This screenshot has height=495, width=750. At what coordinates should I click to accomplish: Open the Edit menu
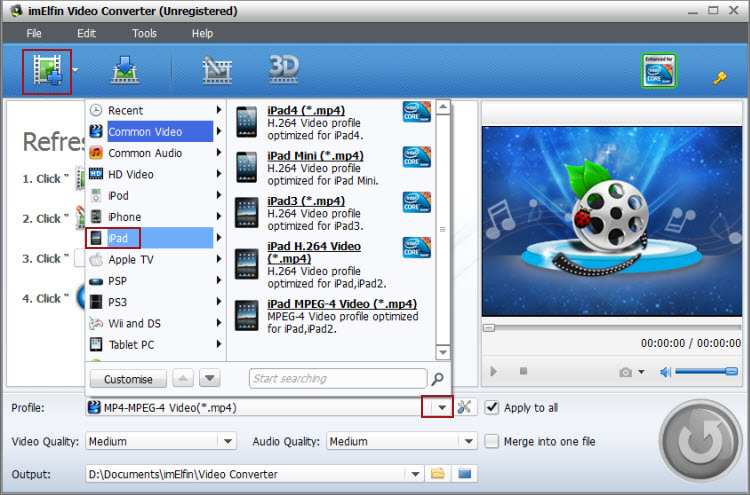[87, 33]
